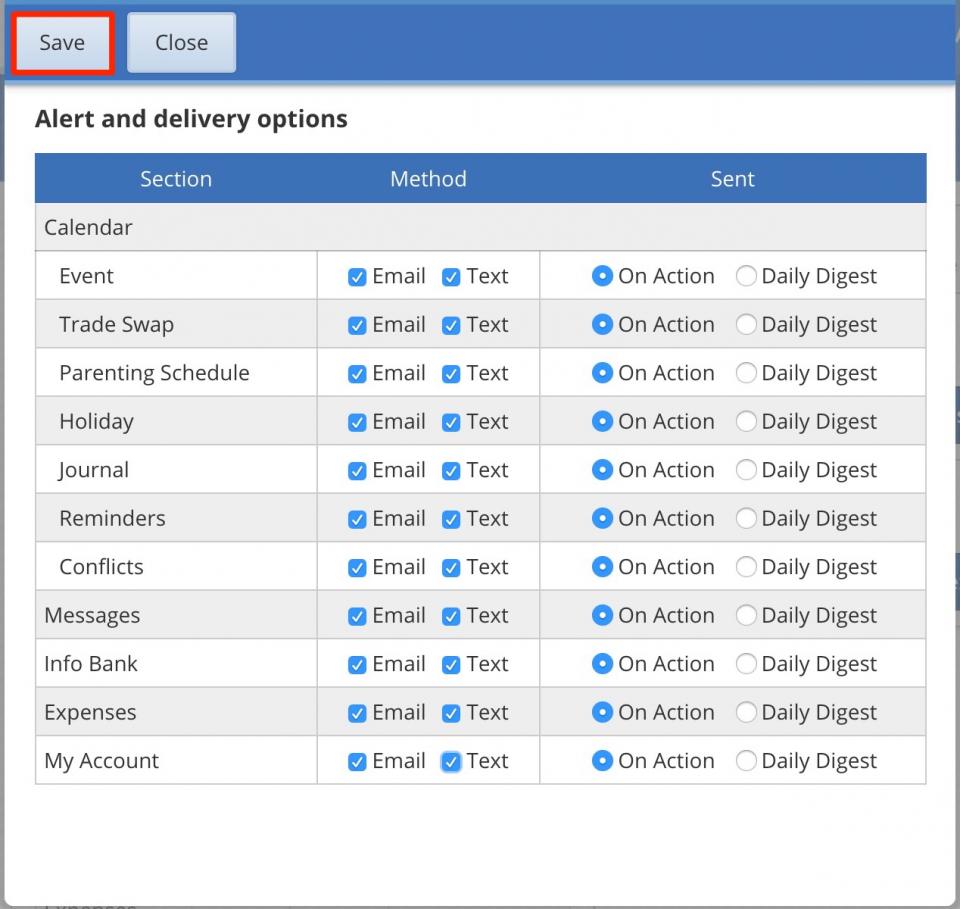This screenshot has width=960, height=909.
Task: Click the Save button
Action: pos(62,43)
